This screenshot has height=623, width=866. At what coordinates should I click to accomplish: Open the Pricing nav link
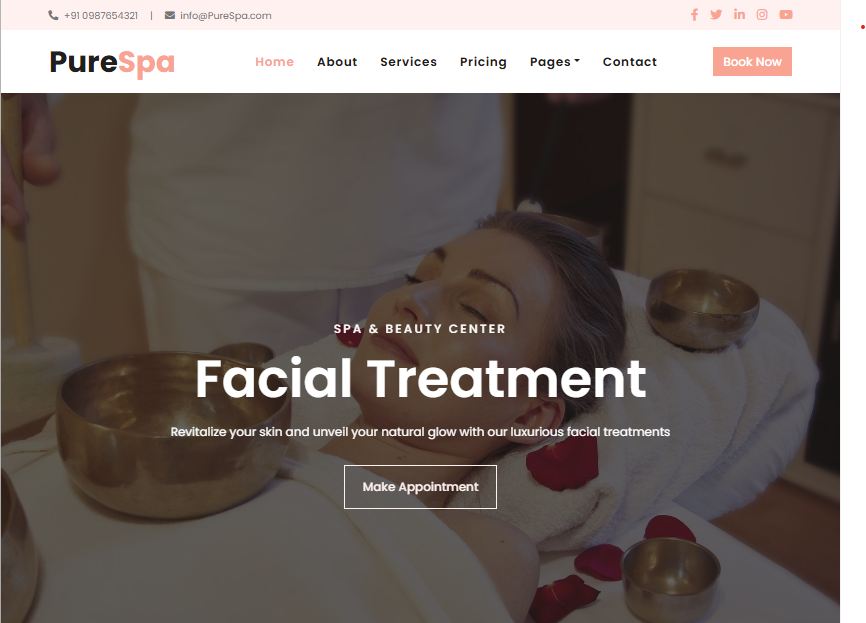(483, 62)
